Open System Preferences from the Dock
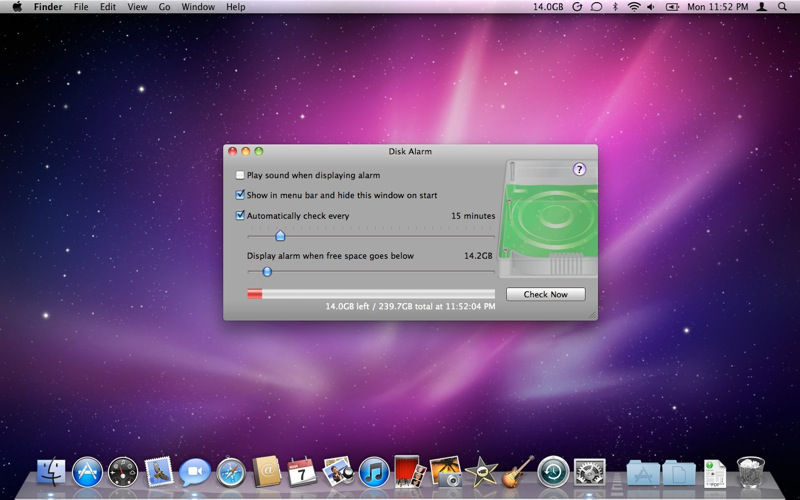The image size is (800, 500). [589, 472]
